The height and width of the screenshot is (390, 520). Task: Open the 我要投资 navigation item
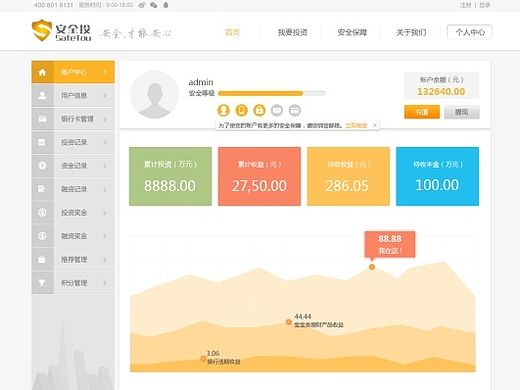coord(293,32)
